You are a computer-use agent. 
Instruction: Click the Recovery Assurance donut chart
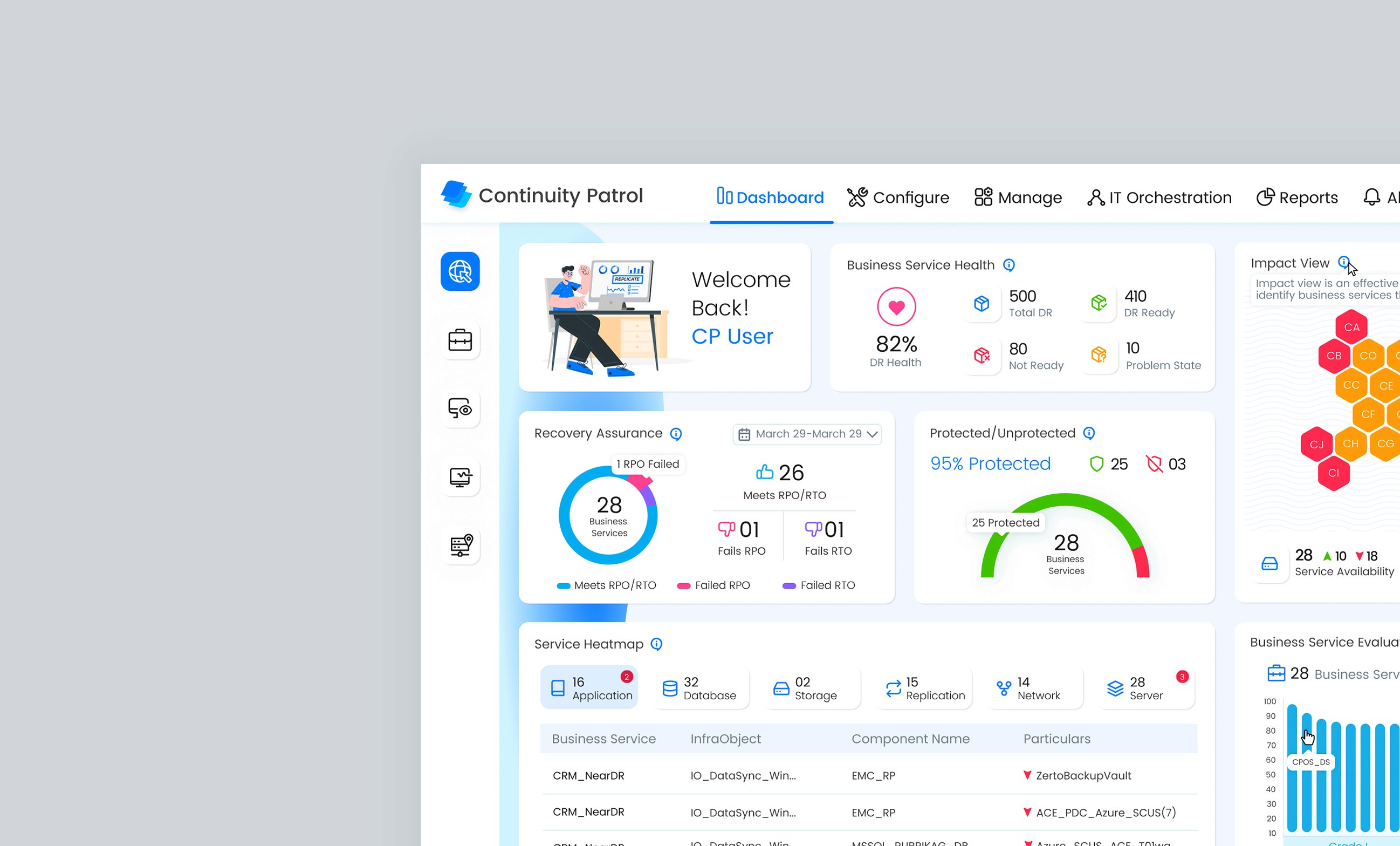608,515
